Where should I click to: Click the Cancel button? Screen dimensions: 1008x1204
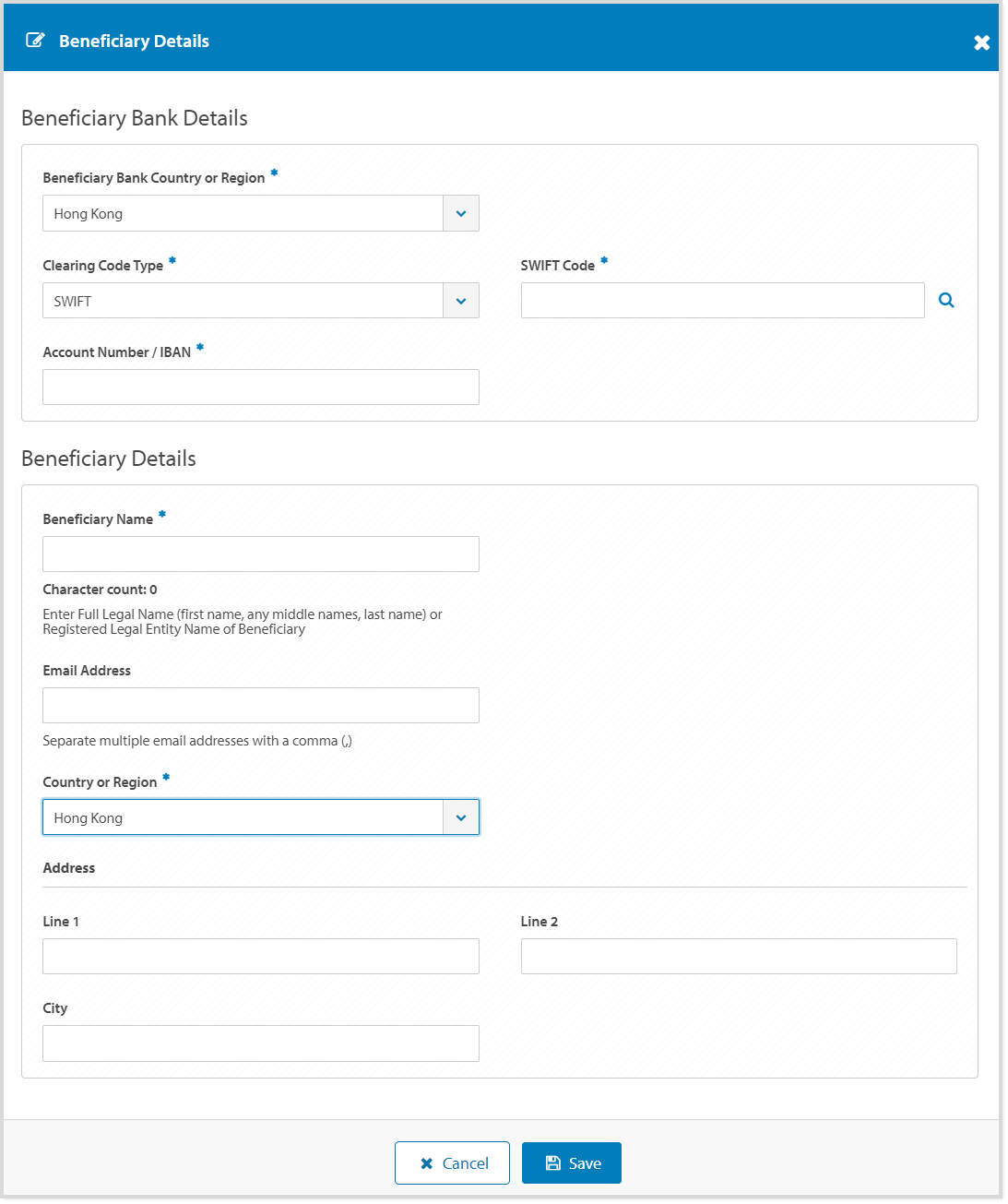(x=452, y=1162)
